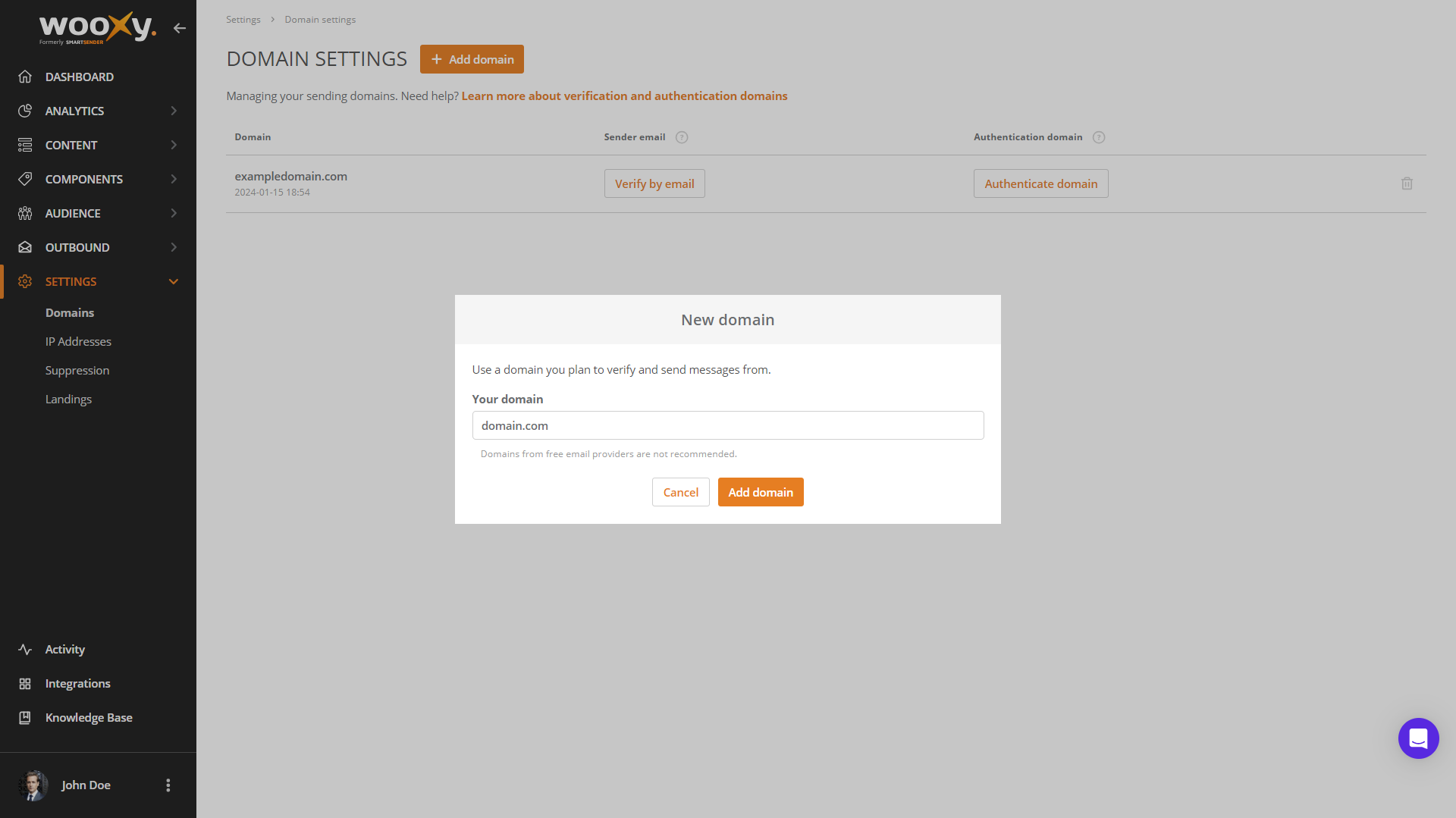Click the Dashboard home icon
1456x818 pixels.
[x=25, y=77]
